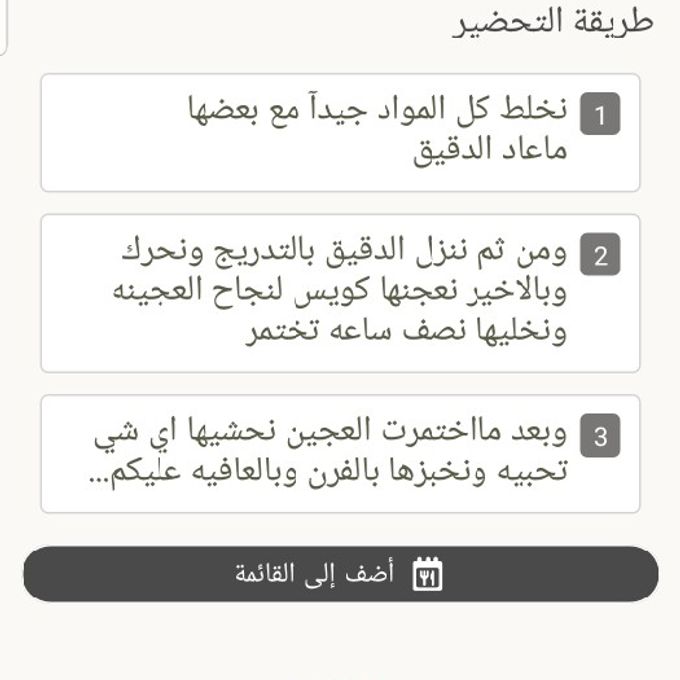Tap the line "وبعد مااختمرت العجين نحشيها اي شي"
Viewport: 680px width, 680px height.
[330, 433]
